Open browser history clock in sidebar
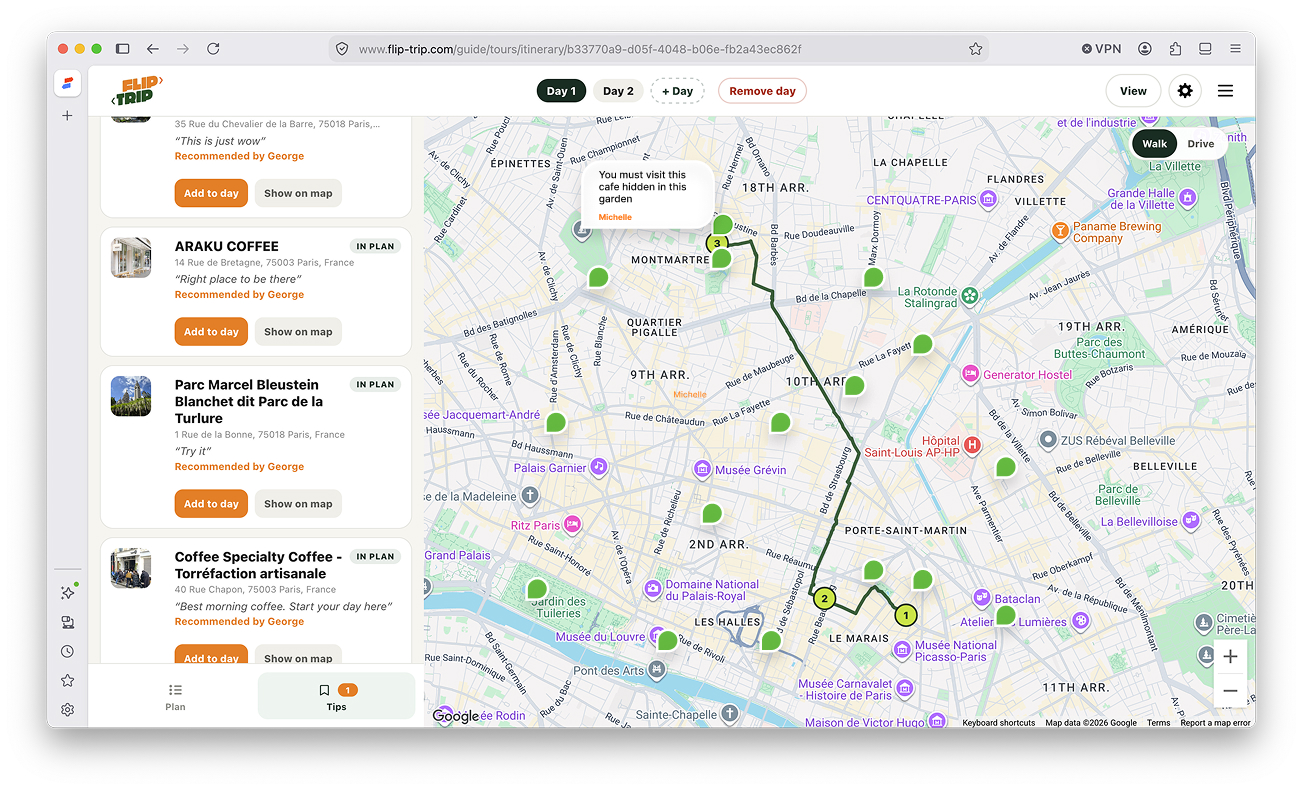This screenshot has height=790, width=1303. [67, 651]
